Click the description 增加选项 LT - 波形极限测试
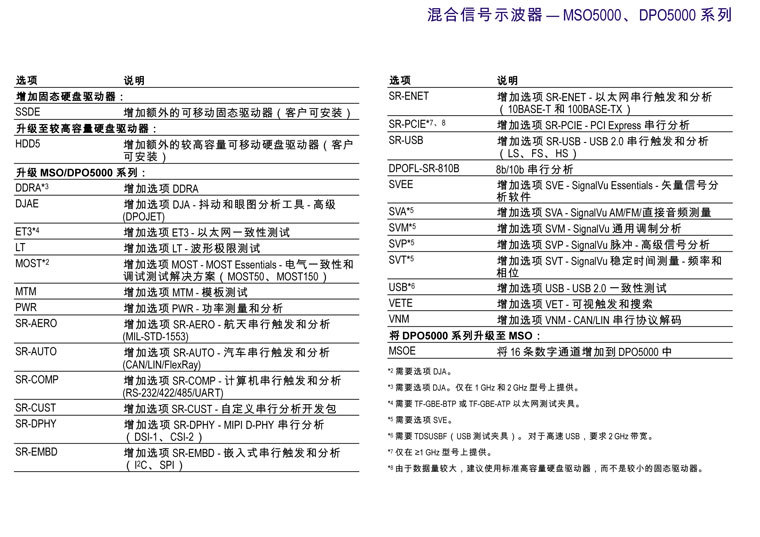 [x=192, y=248]
